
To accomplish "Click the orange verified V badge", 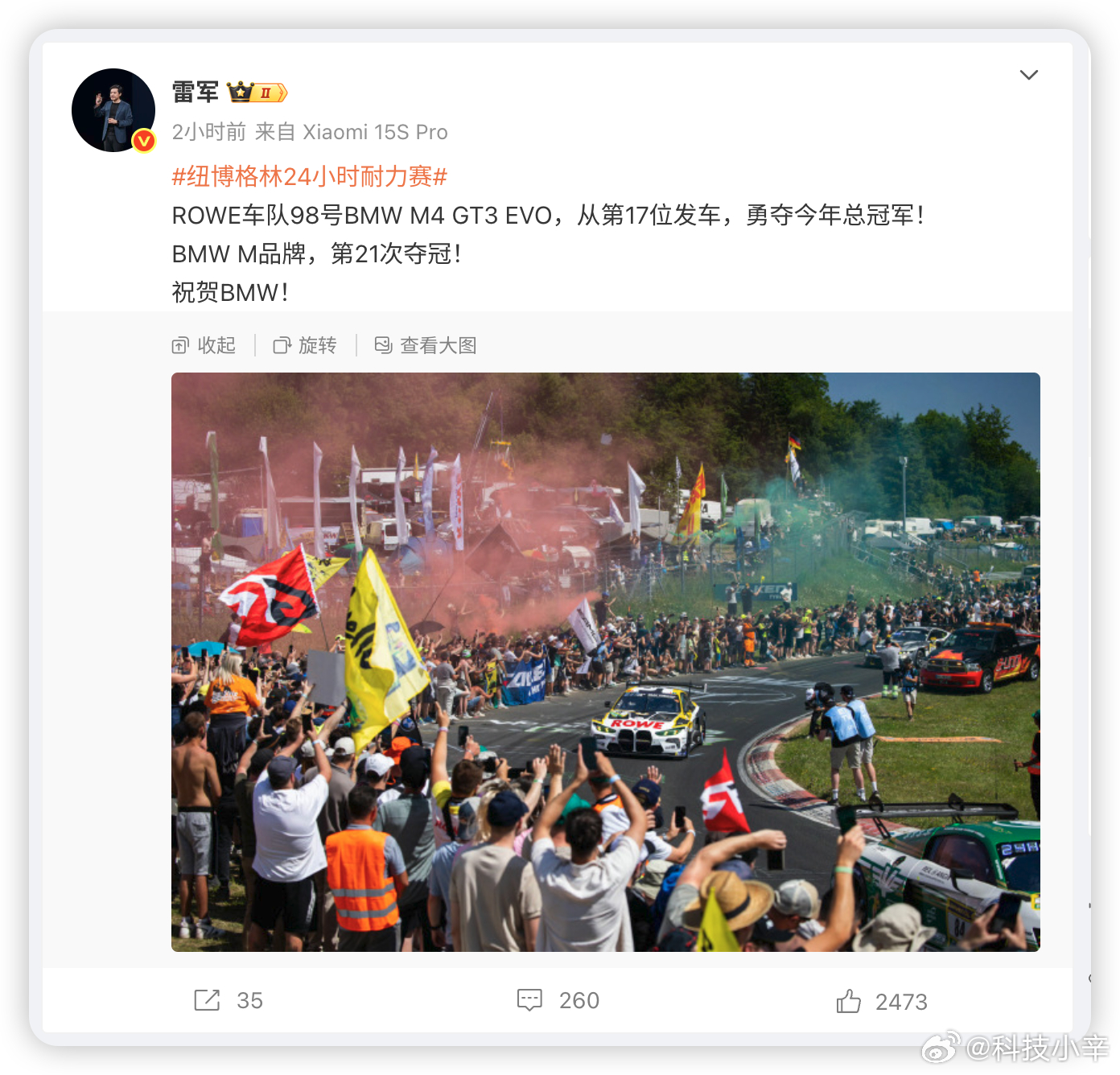I will coord(144,141).
